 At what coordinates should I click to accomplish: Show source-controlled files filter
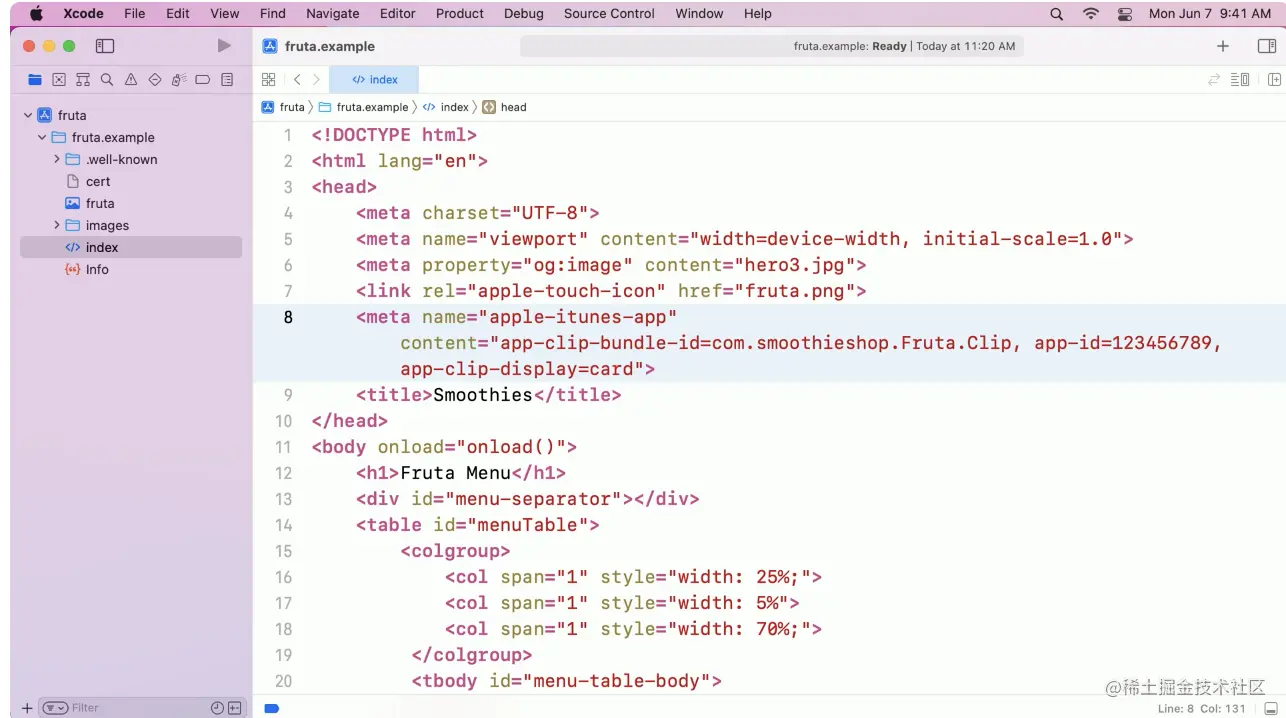pyautogui.click(x=235, y=708)
